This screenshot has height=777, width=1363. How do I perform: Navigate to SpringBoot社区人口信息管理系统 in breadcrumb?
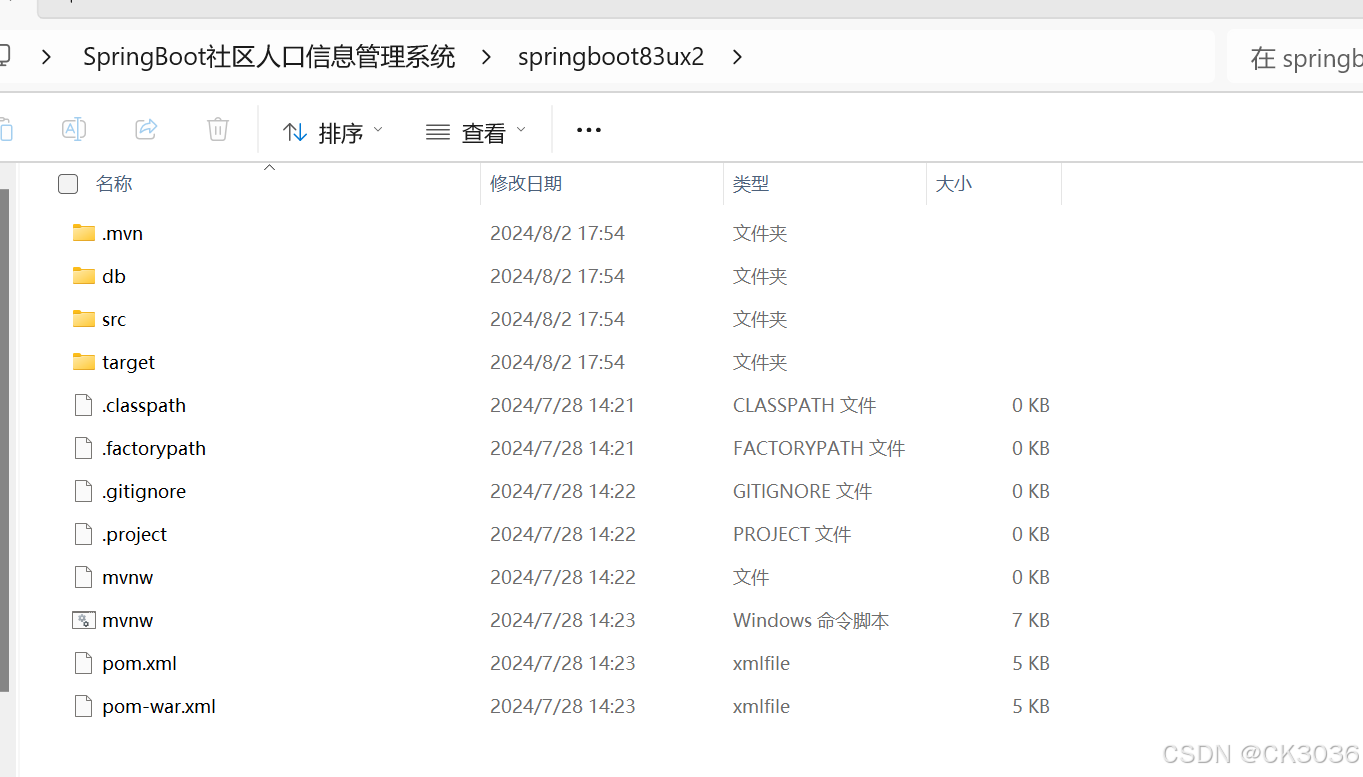pyautogui.click(x=269, y=56)
